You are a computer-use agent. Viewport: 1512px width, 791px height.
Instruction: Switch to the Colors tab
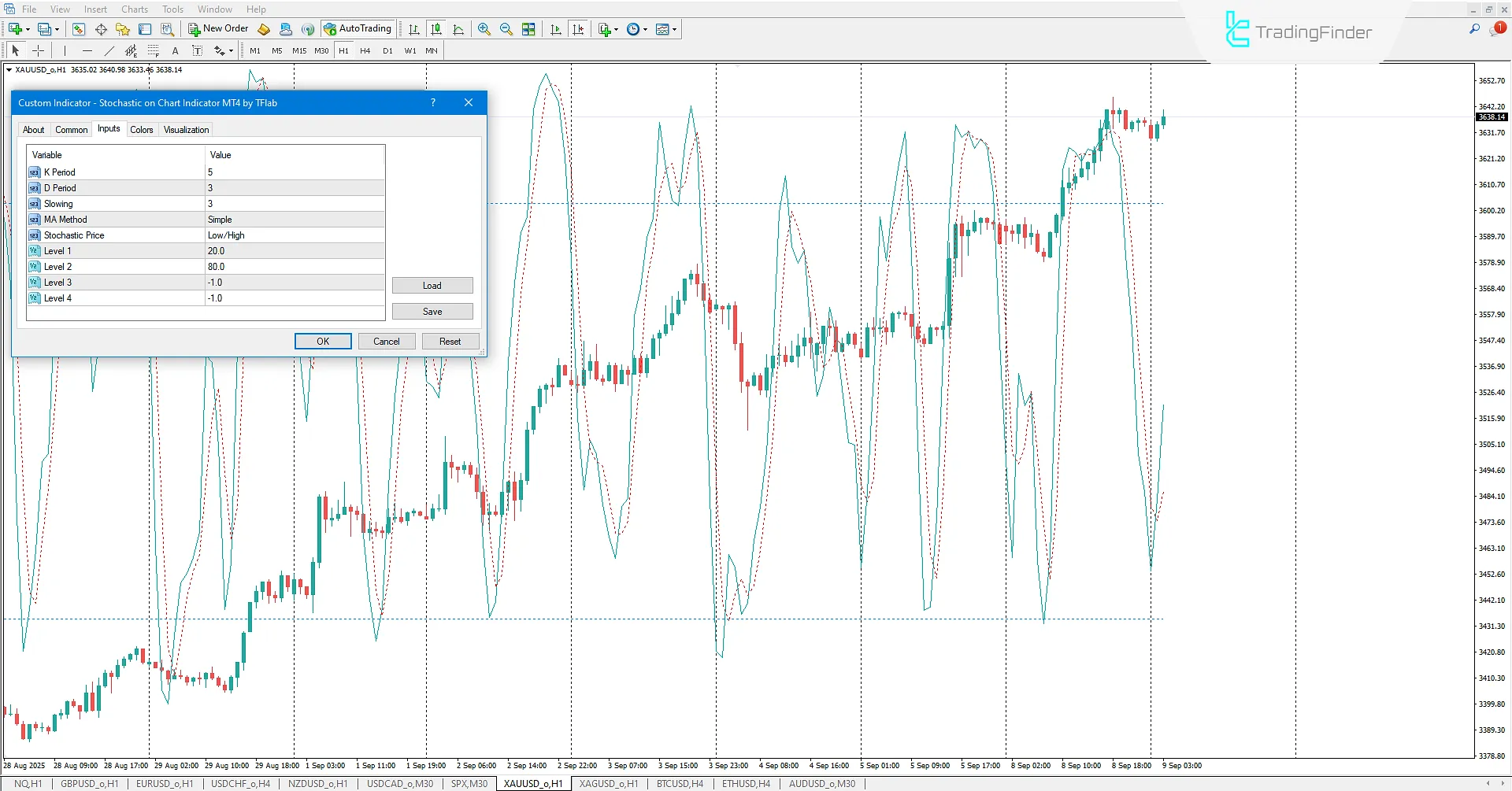coord(142,129)
